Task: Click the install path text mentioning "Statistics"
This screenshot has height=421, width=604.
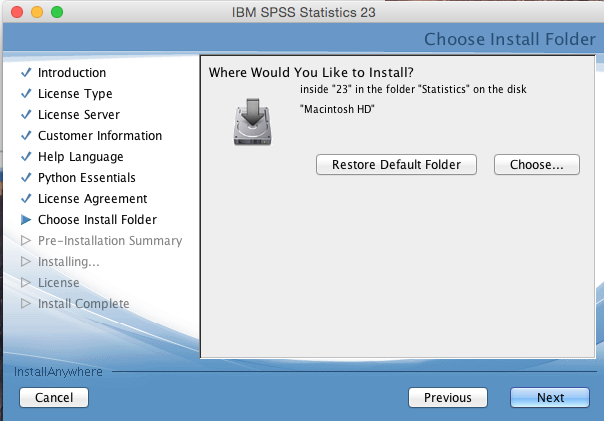Action: click(413, 89)
